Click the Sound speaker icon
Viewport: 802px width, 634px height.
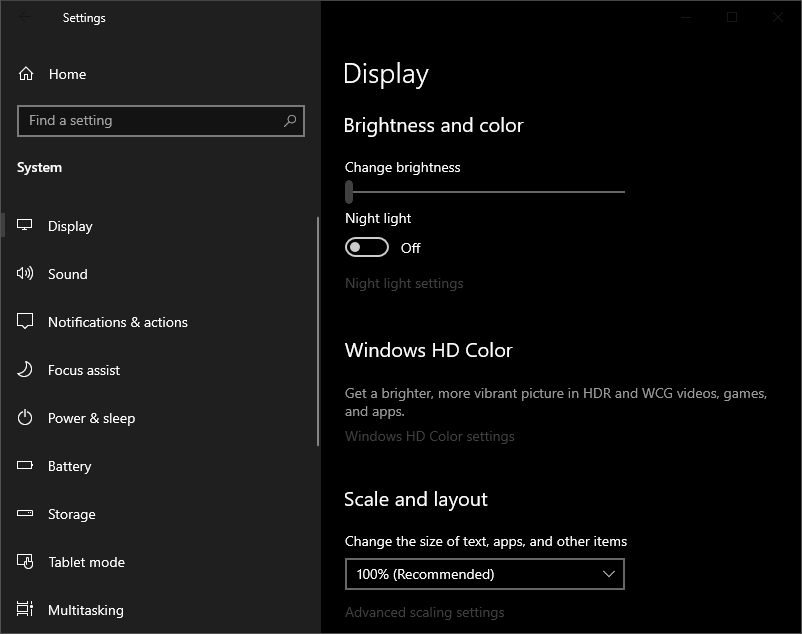click(26, 274)
